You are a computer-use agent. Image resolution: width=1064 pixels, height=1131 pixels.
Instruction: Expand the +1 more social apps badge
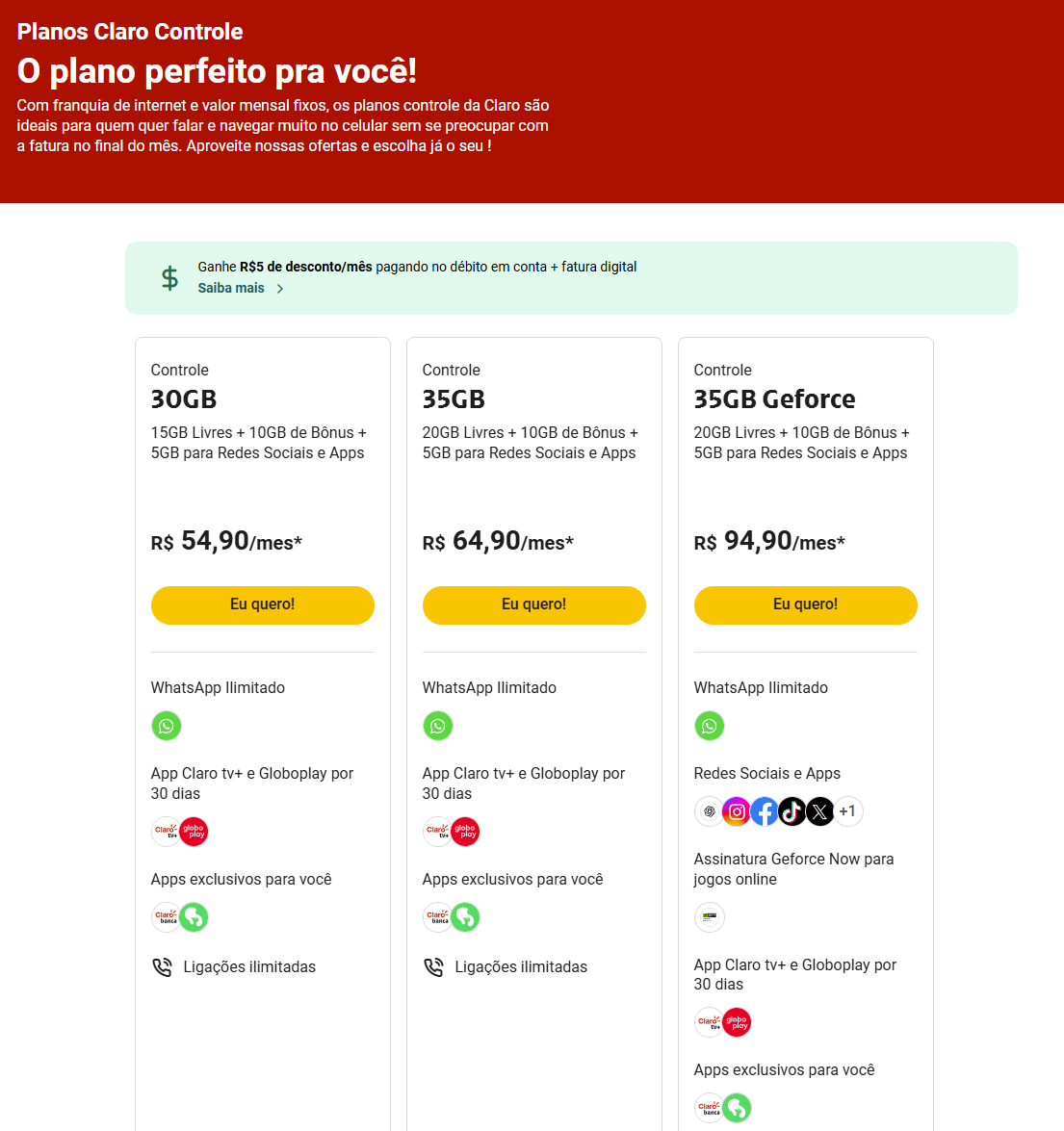click(847, 811)
